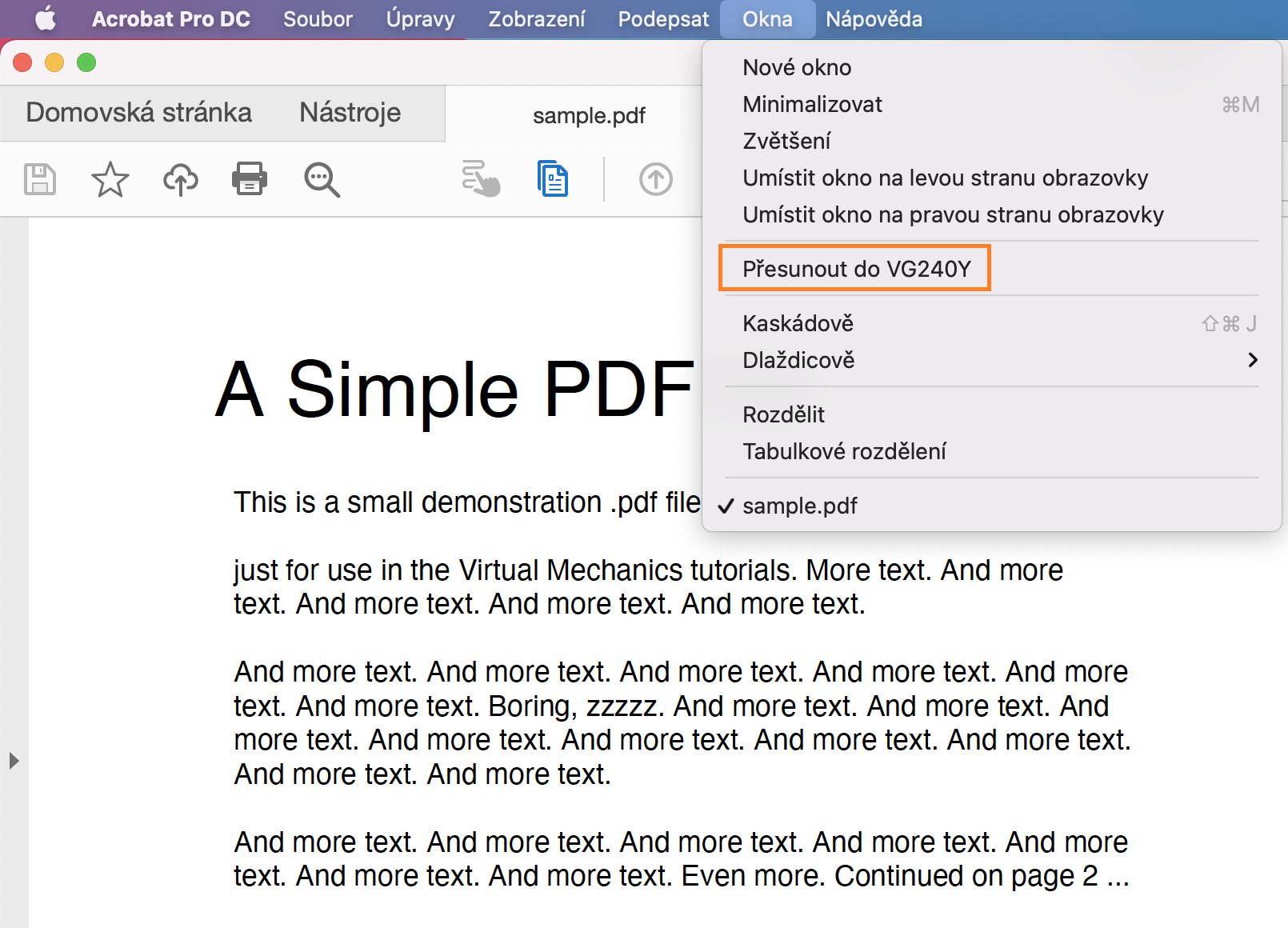This screenshot has width=1288, height=928.
Task: Expand the Dlaždicově submenu arrow
Action: 1253,360
